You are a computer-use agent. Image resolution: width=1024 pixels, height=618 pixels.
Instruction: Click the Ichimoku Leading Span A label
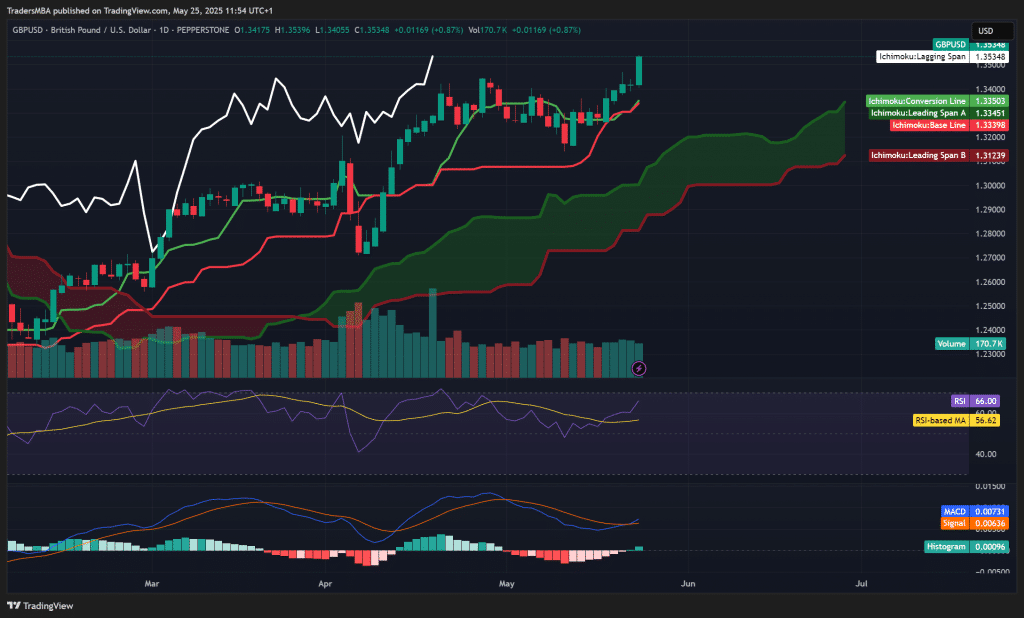coord(918,113)
